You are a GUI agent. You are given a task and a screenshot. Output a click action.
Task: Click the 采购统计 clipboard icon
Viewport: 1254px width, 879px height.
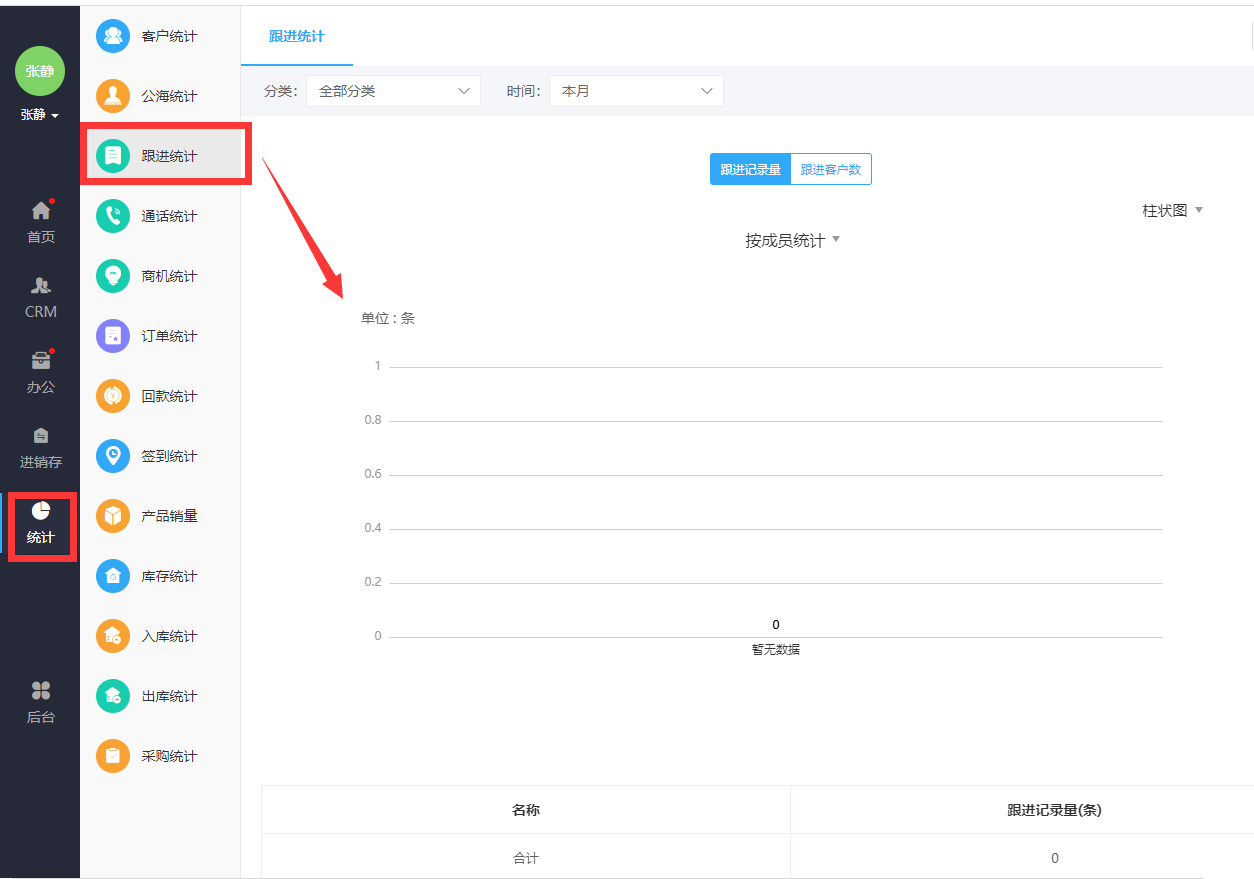[x=113, y=756]
